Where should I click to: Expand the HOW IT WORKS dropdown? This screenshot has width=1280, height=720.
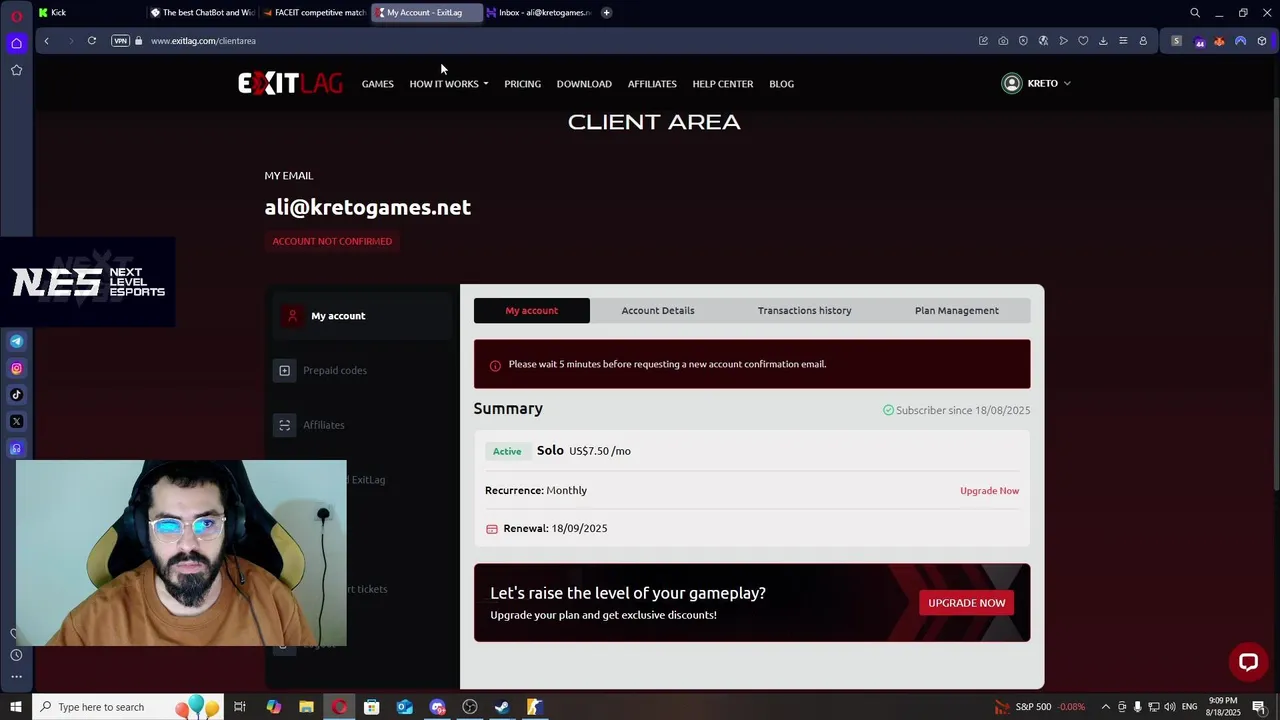click(448, 84)
